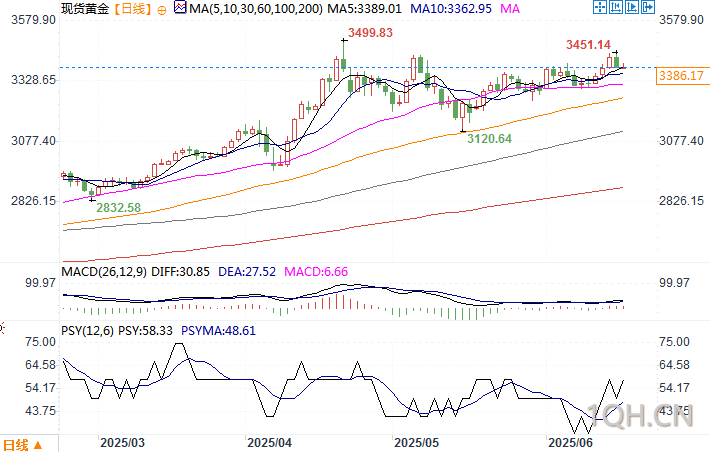Click the magenta MA label in the header

click(x=510, y=9)
